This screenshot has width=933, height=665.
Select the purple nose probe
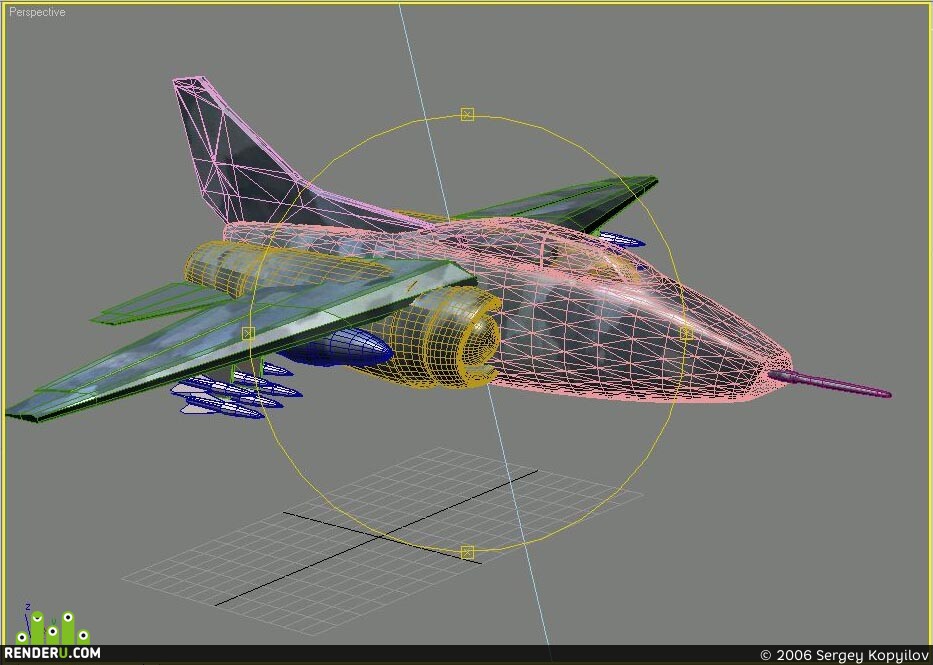(x=830, y=383)
